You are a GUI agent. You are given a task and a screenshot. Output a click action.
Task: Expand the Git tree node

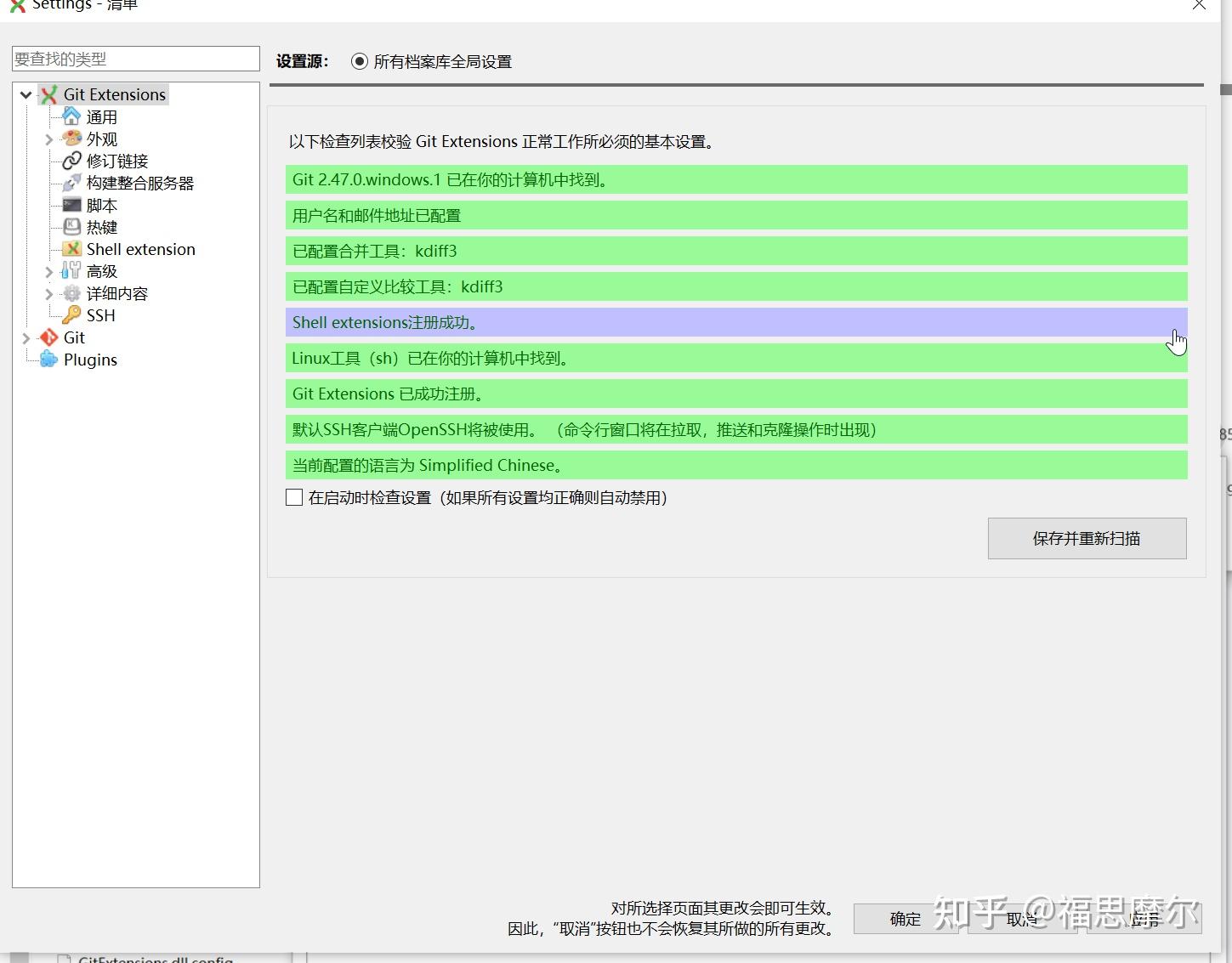pyautogui.click(x=26, y=337)
